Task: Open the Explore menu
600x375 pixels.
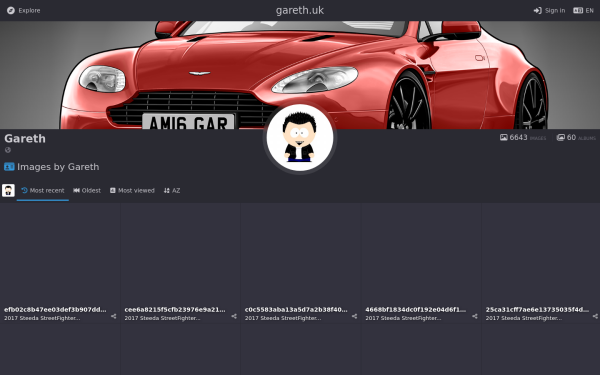Action: pos(24,10)
